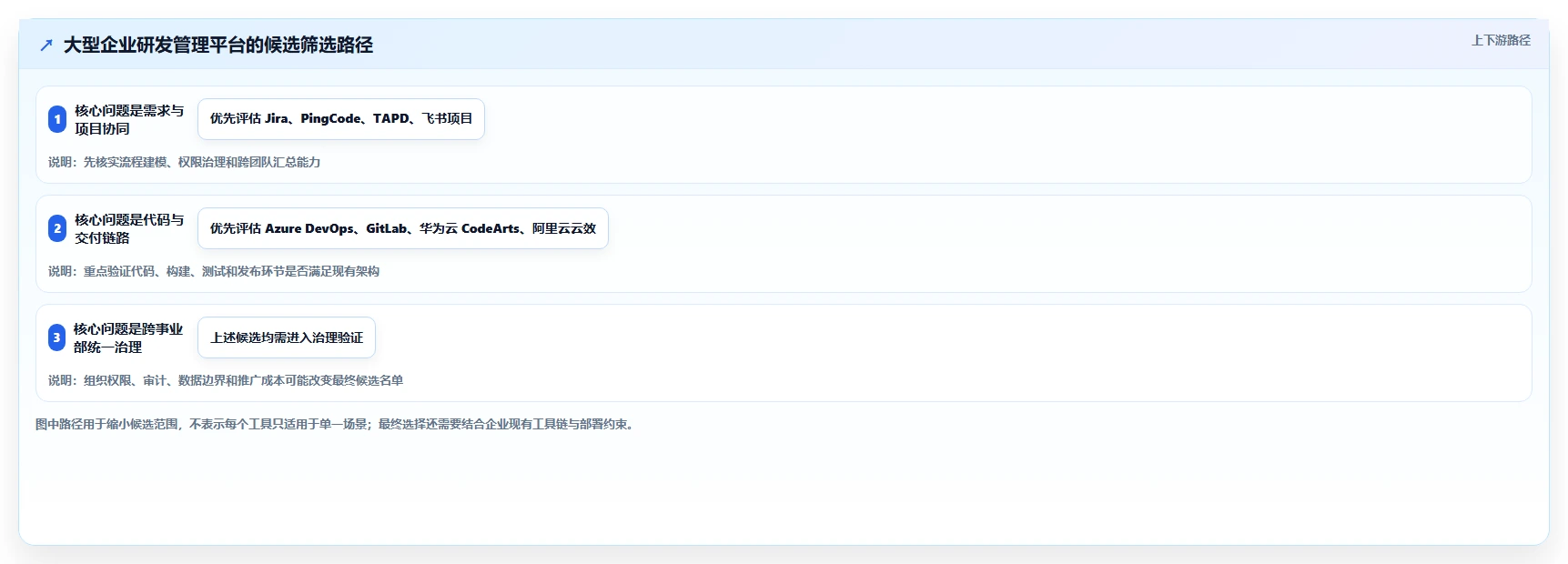
Task: Click the note 先核实流程建模、权限治理和跨团队汇总能力
Action: [x=185, y=162]
